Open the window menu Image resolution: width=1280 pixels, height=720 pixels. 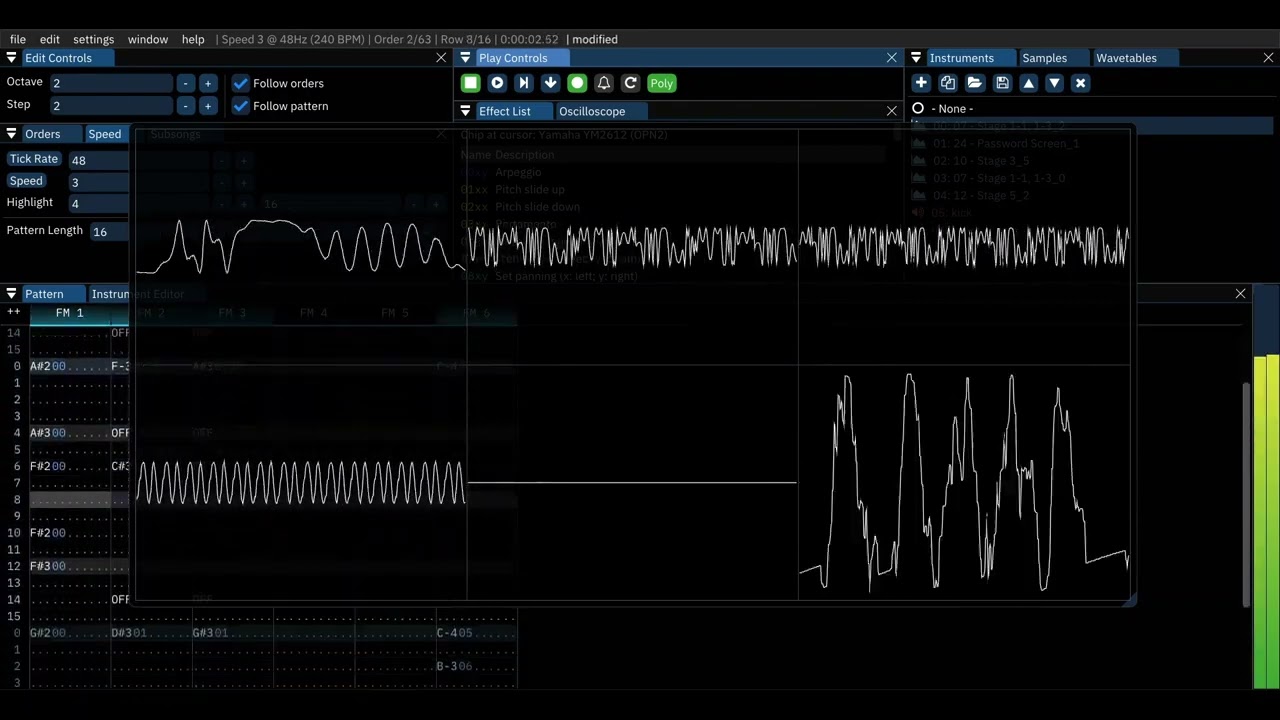click(x=148, y=39)
